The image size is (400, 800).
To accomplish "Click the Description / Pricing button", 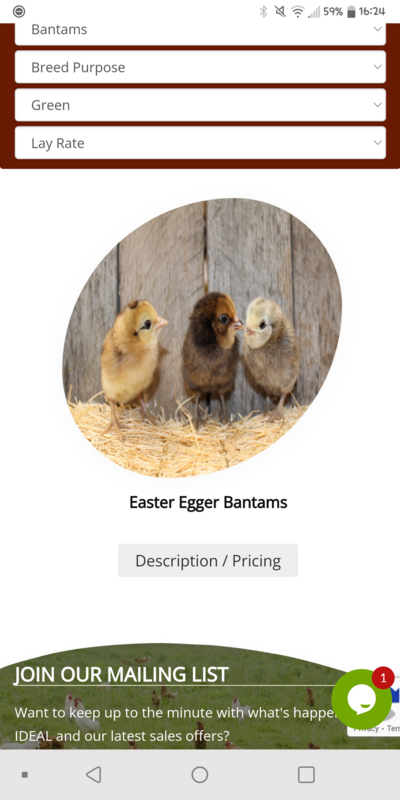I will 208,561.
